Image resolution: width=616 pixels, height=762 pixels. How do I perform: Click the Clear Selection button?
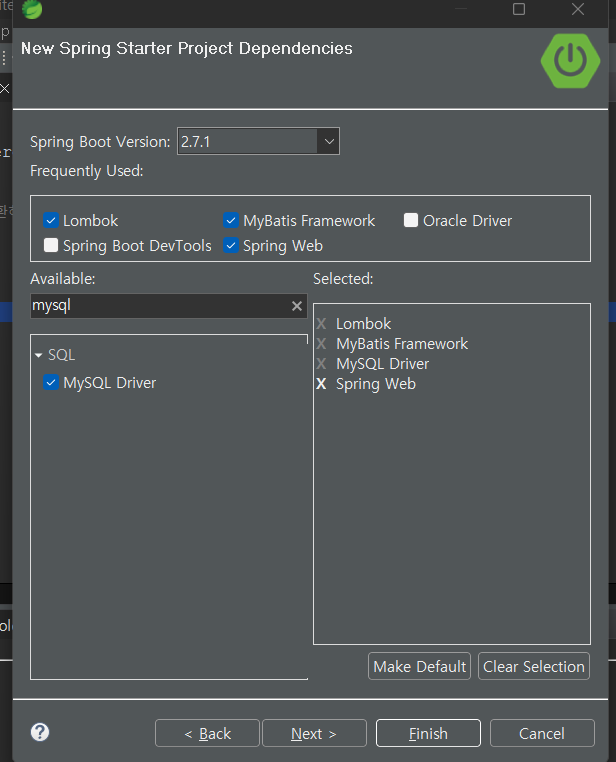click(x=534, y=666)
